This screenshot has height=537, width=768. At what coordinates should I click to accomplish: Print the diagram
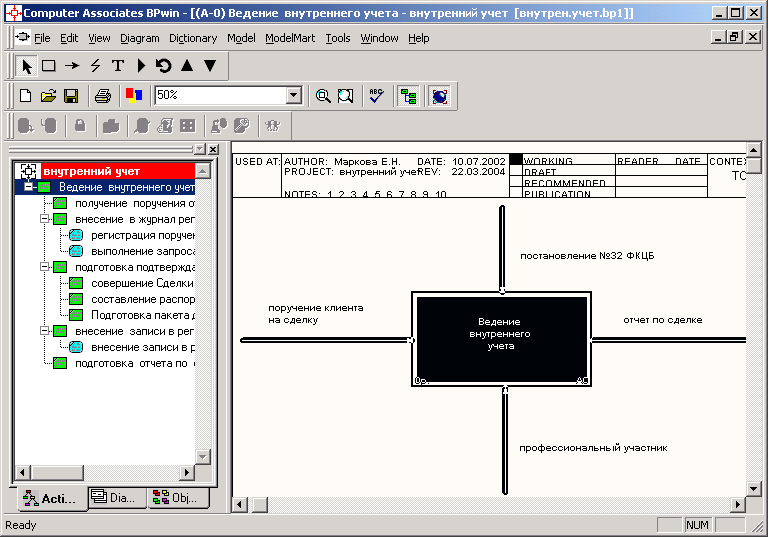click(103, 96)
